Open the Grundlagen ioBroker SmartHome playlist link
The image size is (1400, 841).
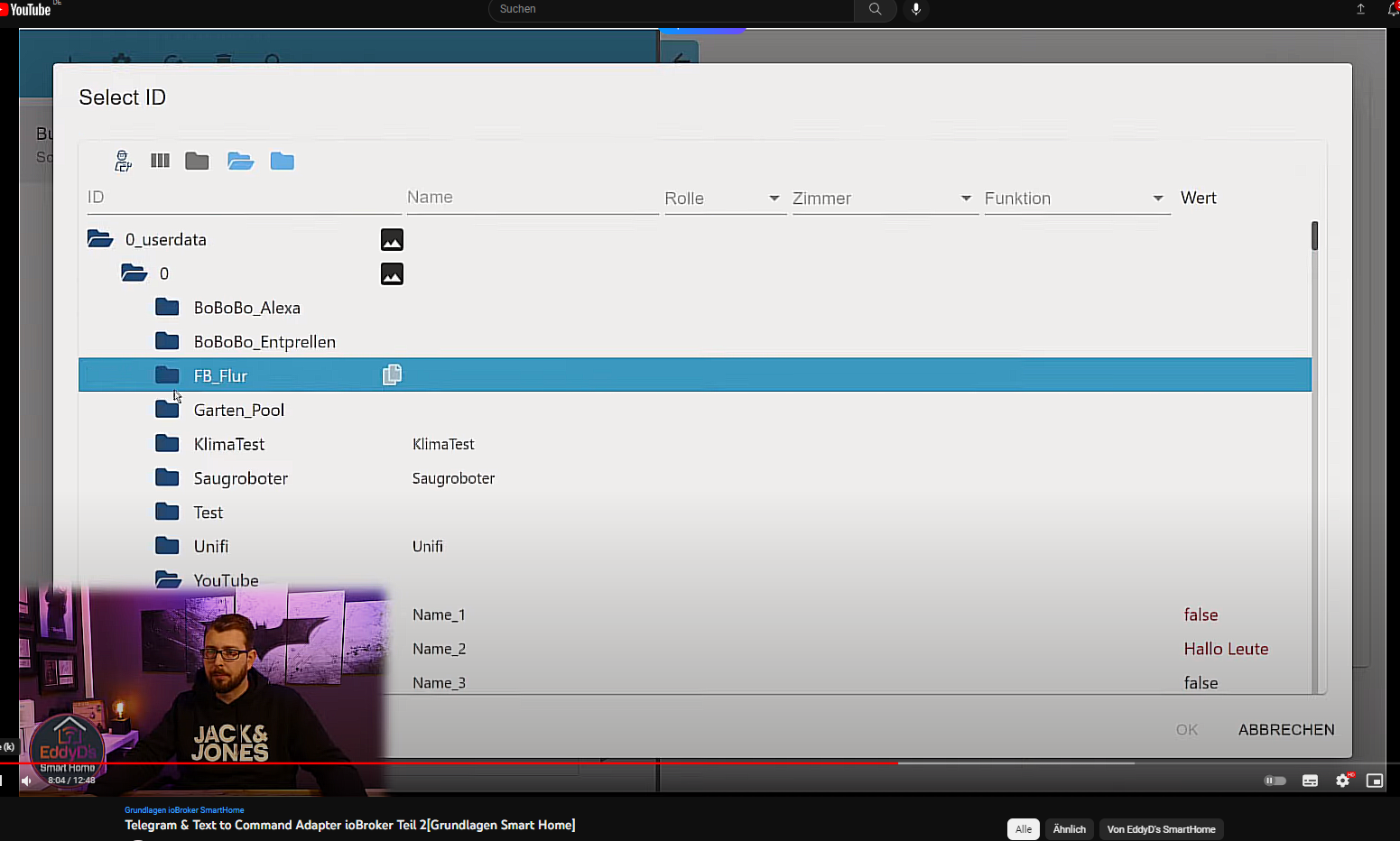click(184, 810)
